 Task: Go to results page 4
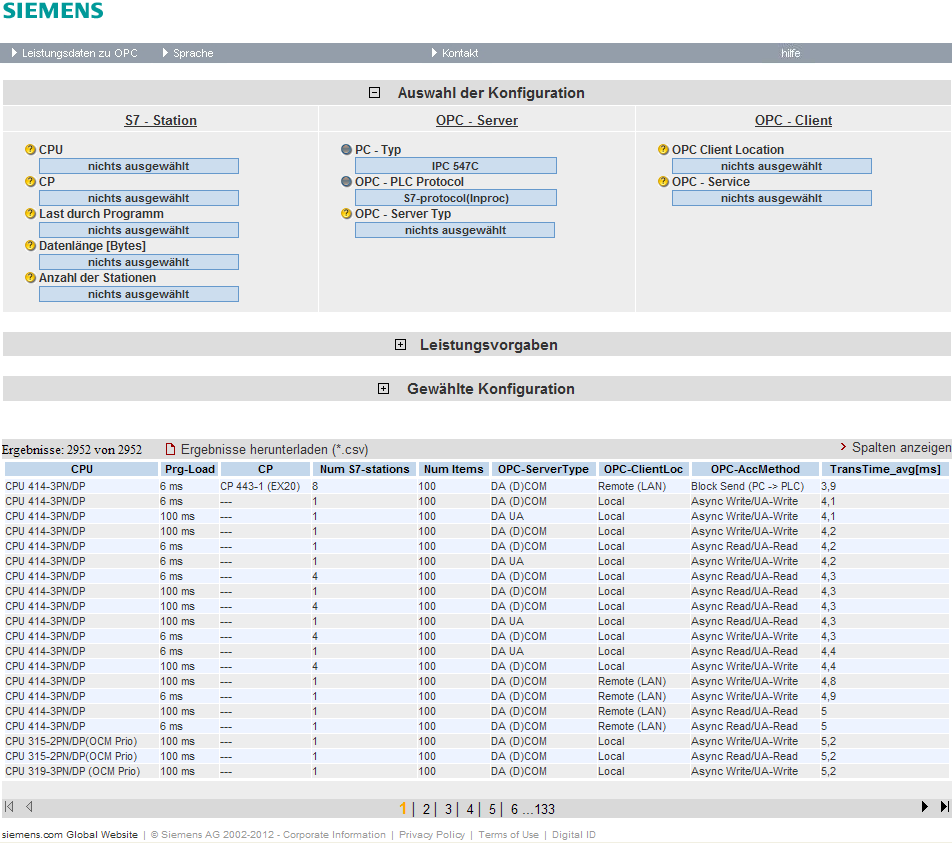470,809
